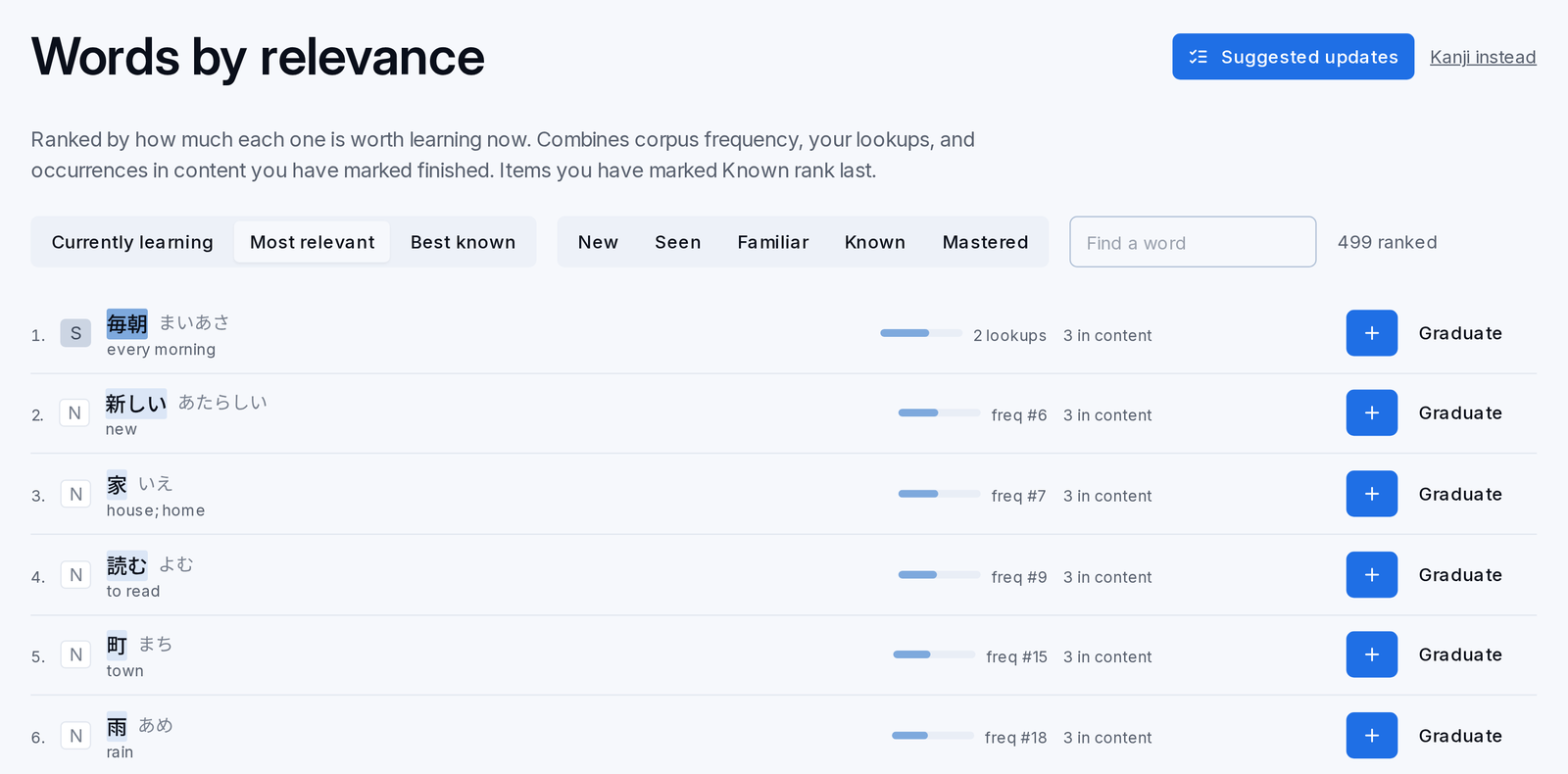Viewport: 1568px width, 774px height.
Task: Filter by Mastered status
Action: (x=985, y=242)
